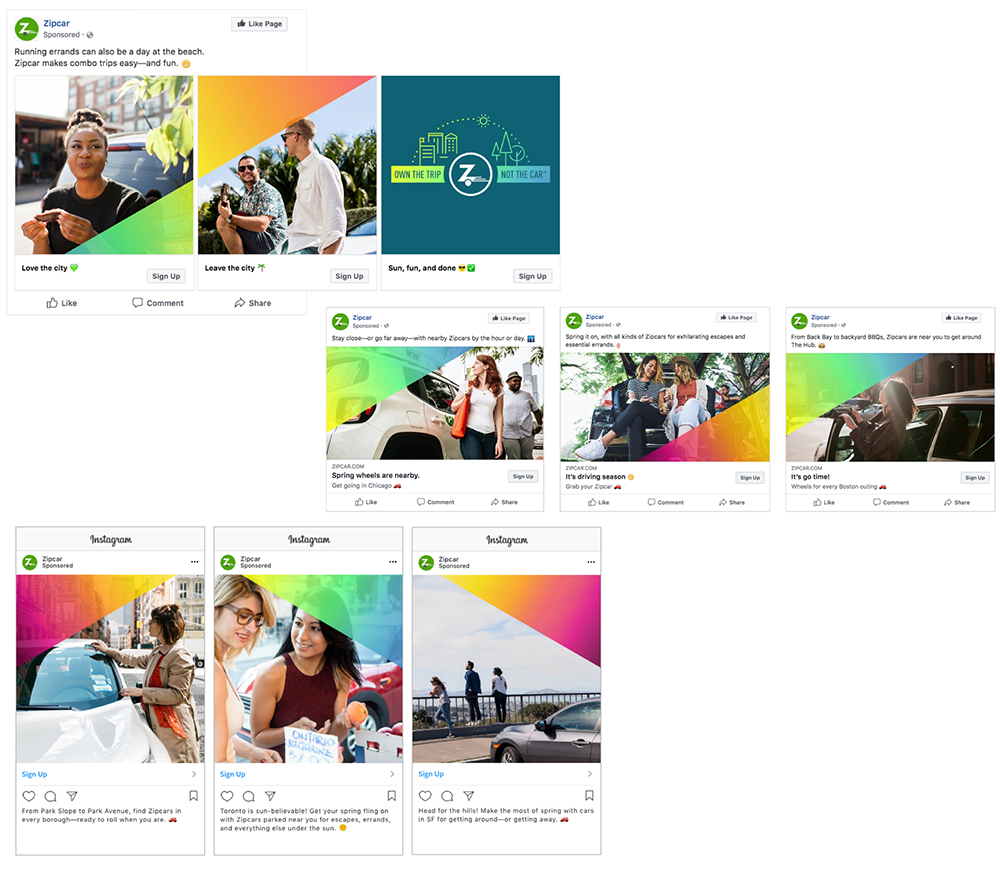Click Sign Up beside 'It's go time!'
1000x872 pixels.
click(x=975, y=478)
